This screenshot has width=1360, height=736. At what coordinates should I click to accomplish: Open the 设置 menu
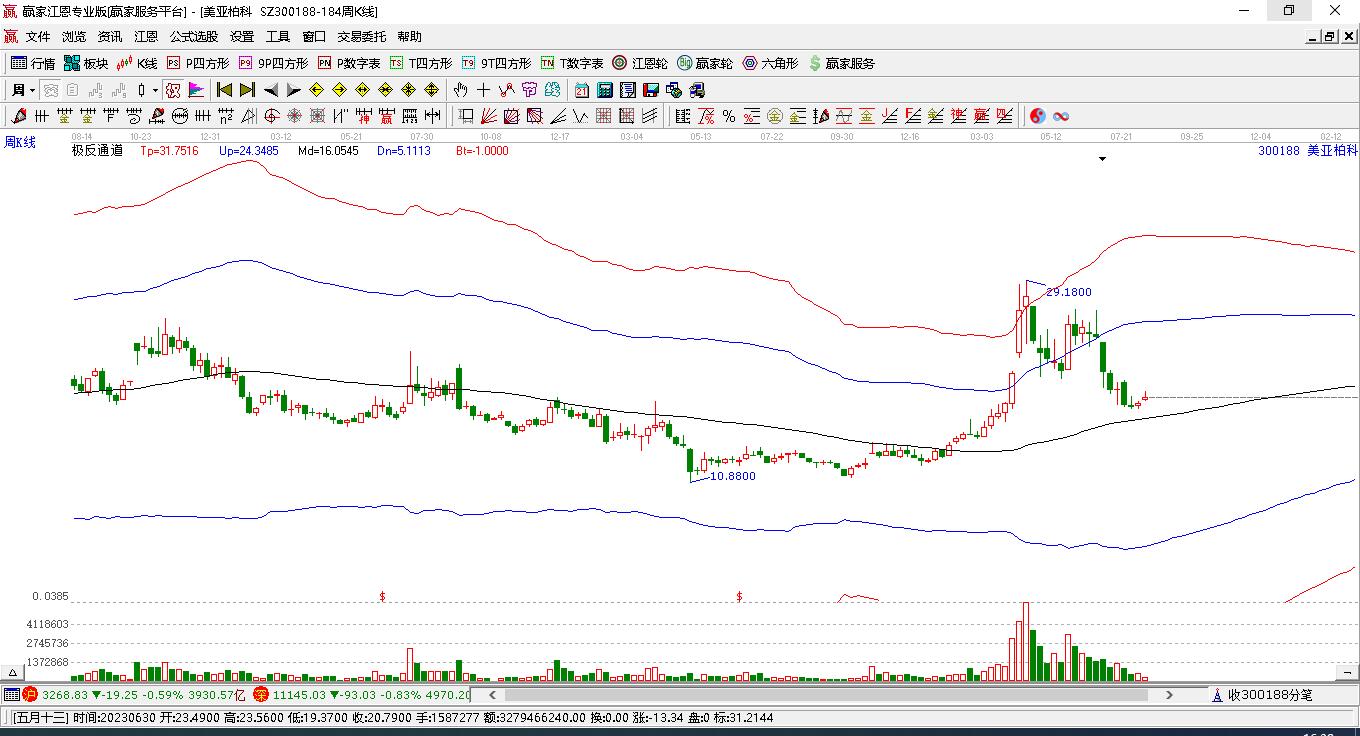pyautogui.click(x=242, y=37)
